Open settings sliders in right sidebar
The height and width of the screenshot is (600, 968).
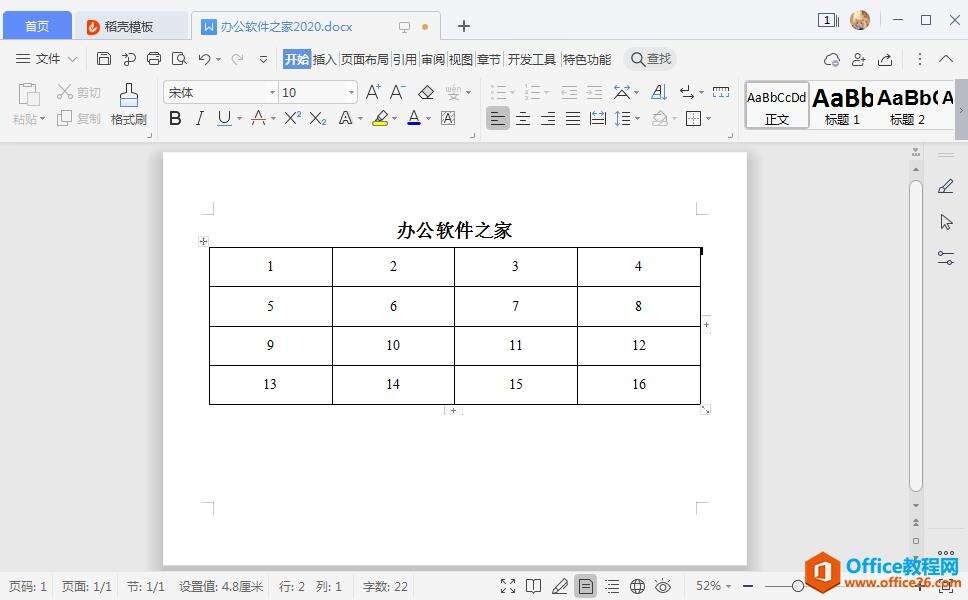click(x=945, y=257)
